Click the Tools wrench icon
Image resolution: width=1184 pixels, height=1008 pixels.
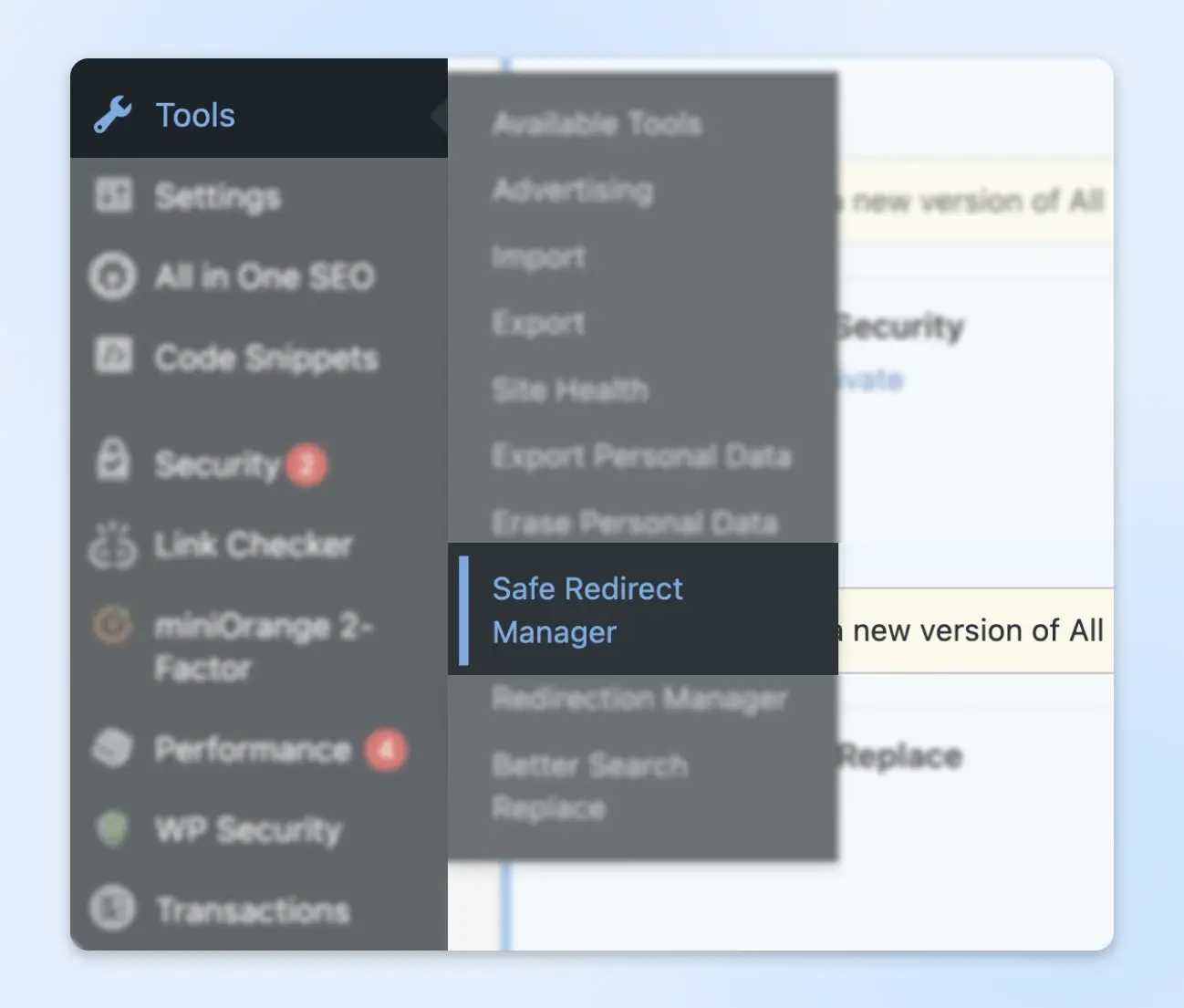tap(113, 116)
